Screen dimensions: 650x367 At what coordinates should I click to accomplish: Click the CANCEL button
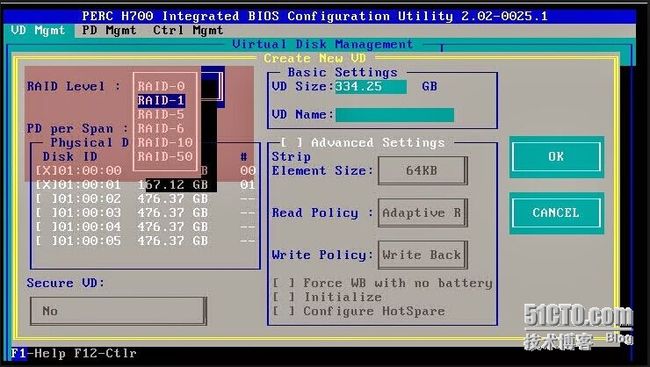coord(556,213)
